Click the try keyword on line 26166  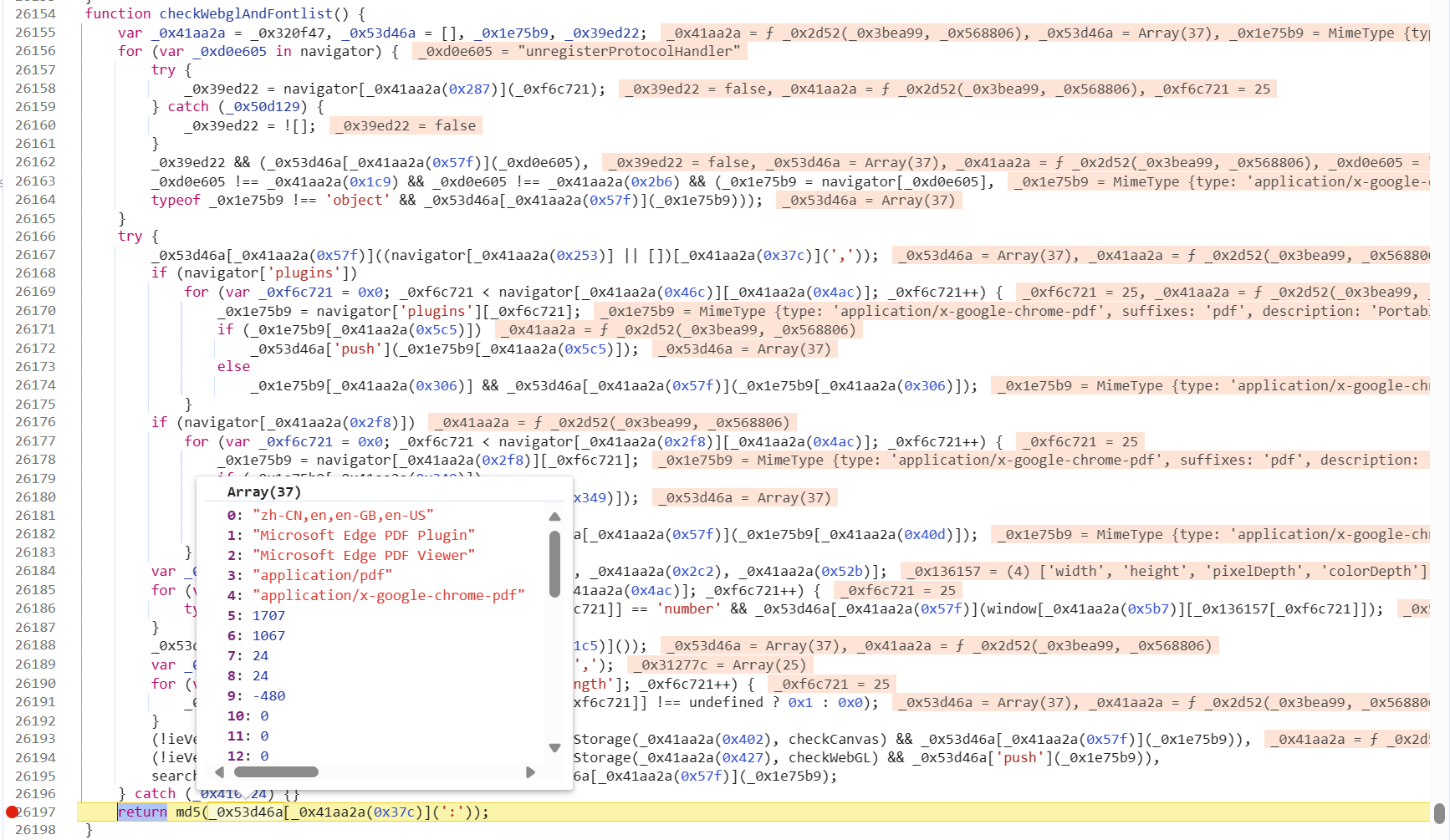[130, 237]
